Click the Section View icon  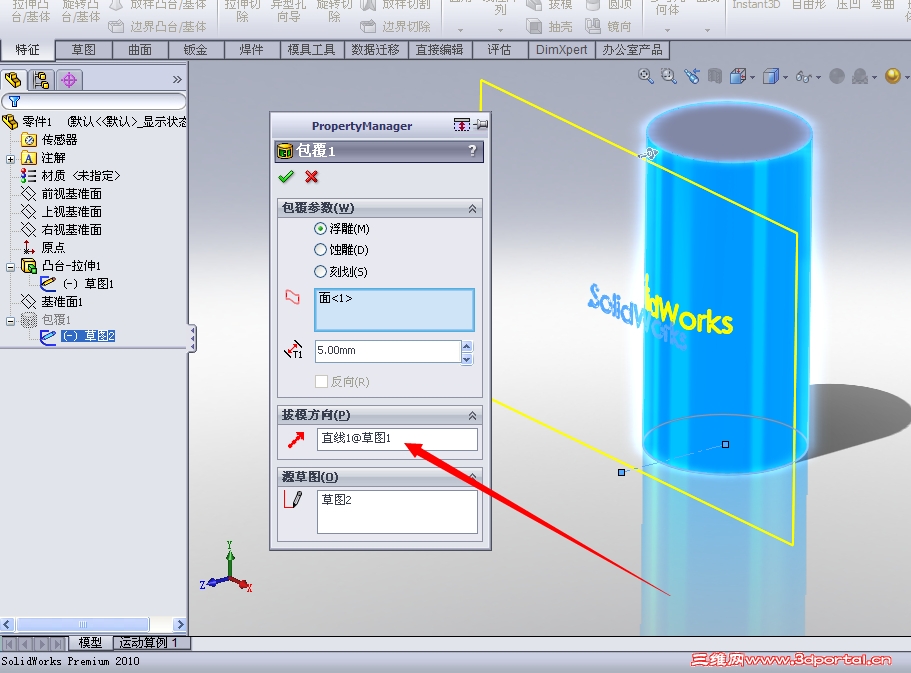pyautogui.click(x=715, y=76)
